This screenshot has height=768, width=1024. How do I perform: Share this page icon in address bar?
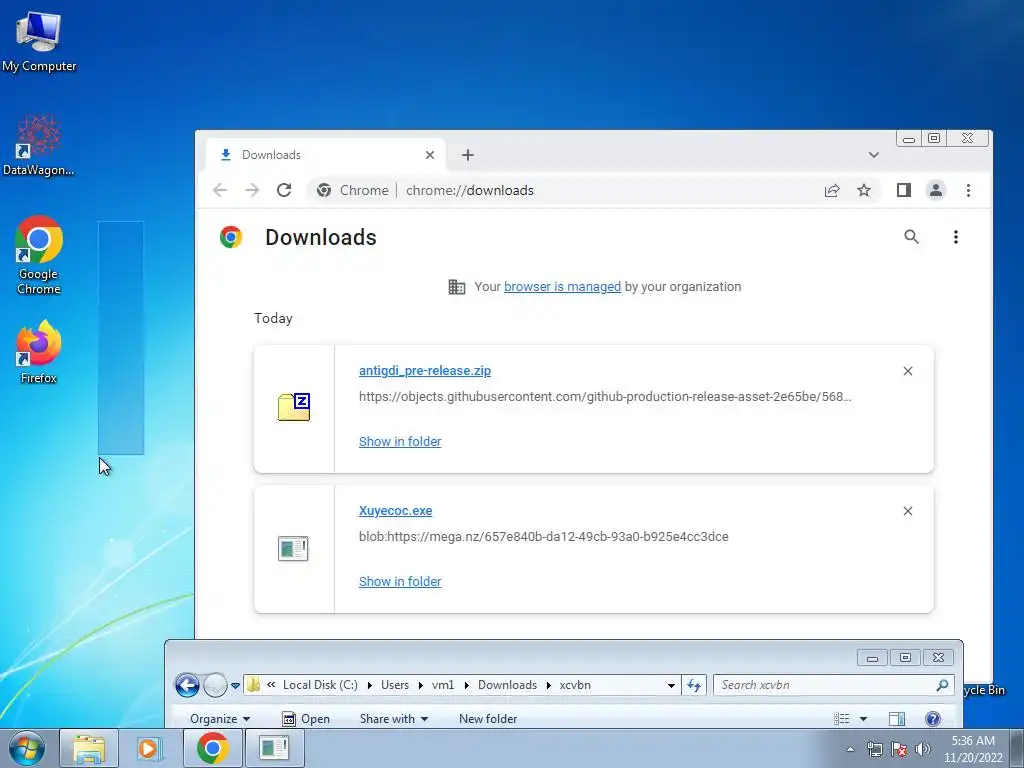[x=831, y=190]
